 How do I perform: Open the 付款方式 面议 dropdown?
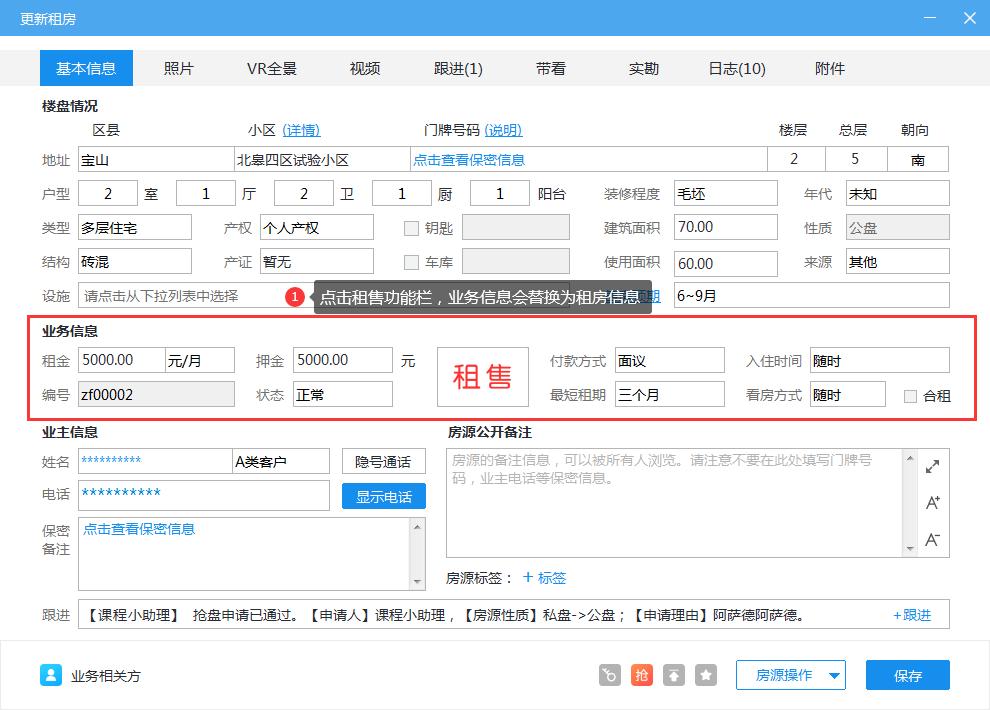coord(670,360)
